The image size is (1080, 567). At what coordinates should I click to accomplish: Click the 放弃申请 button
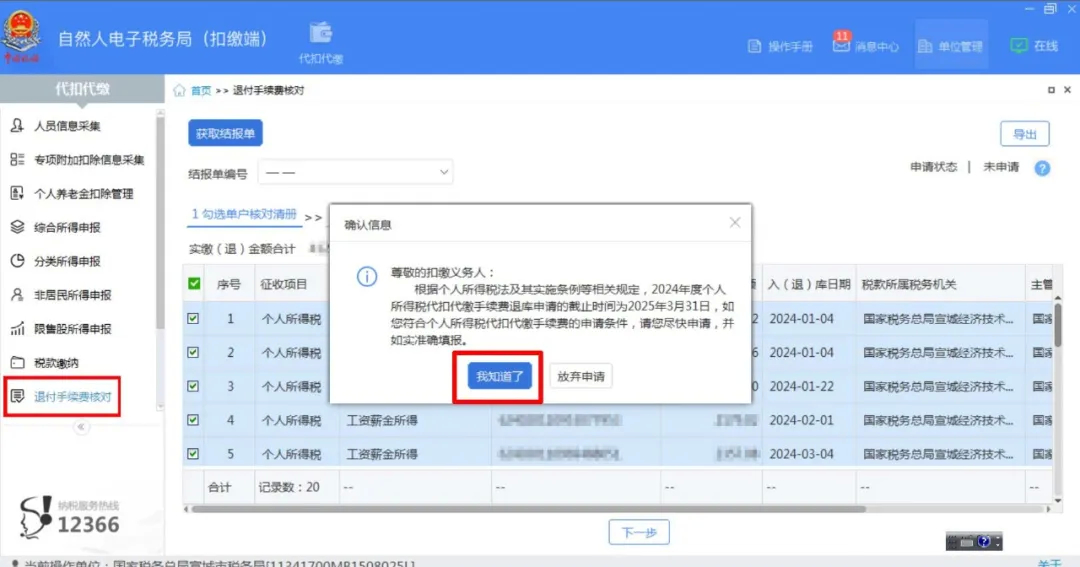581,376
